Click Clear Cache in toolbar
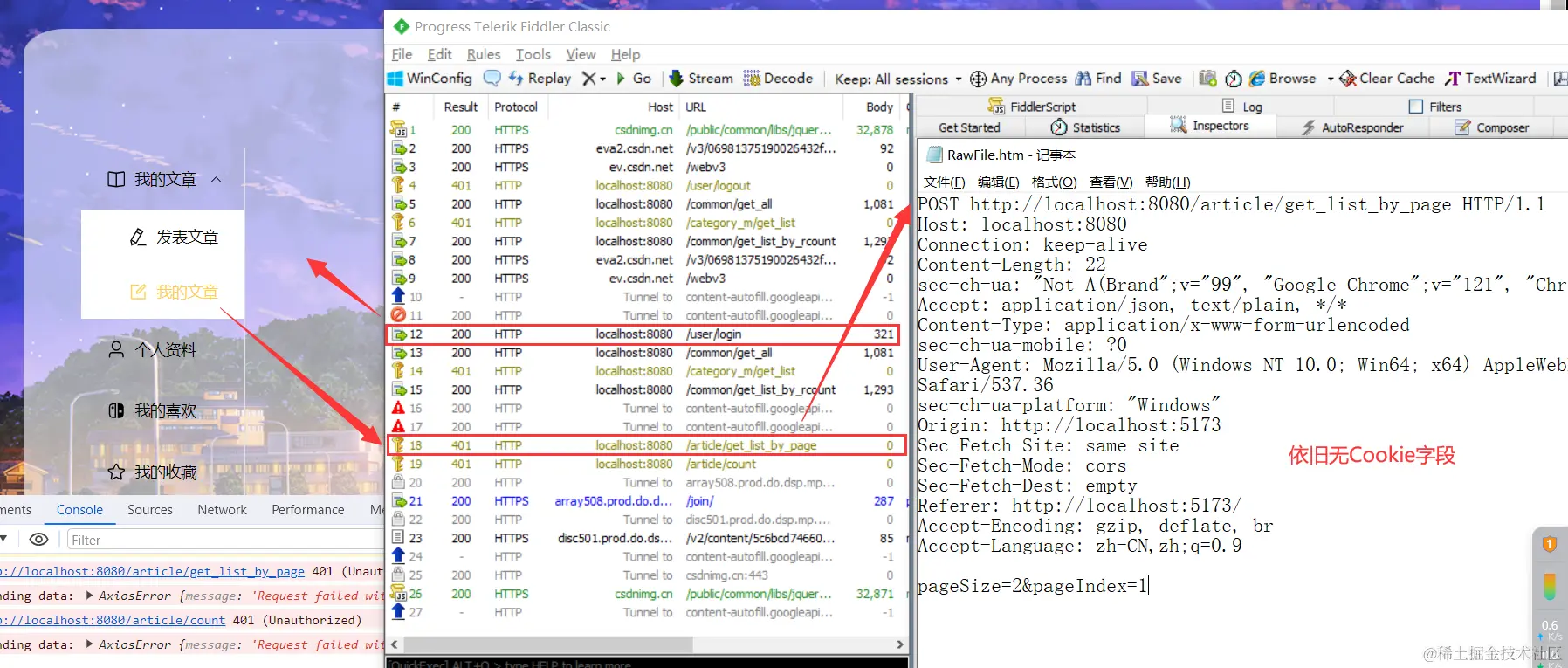 (x=1387, y=79)
